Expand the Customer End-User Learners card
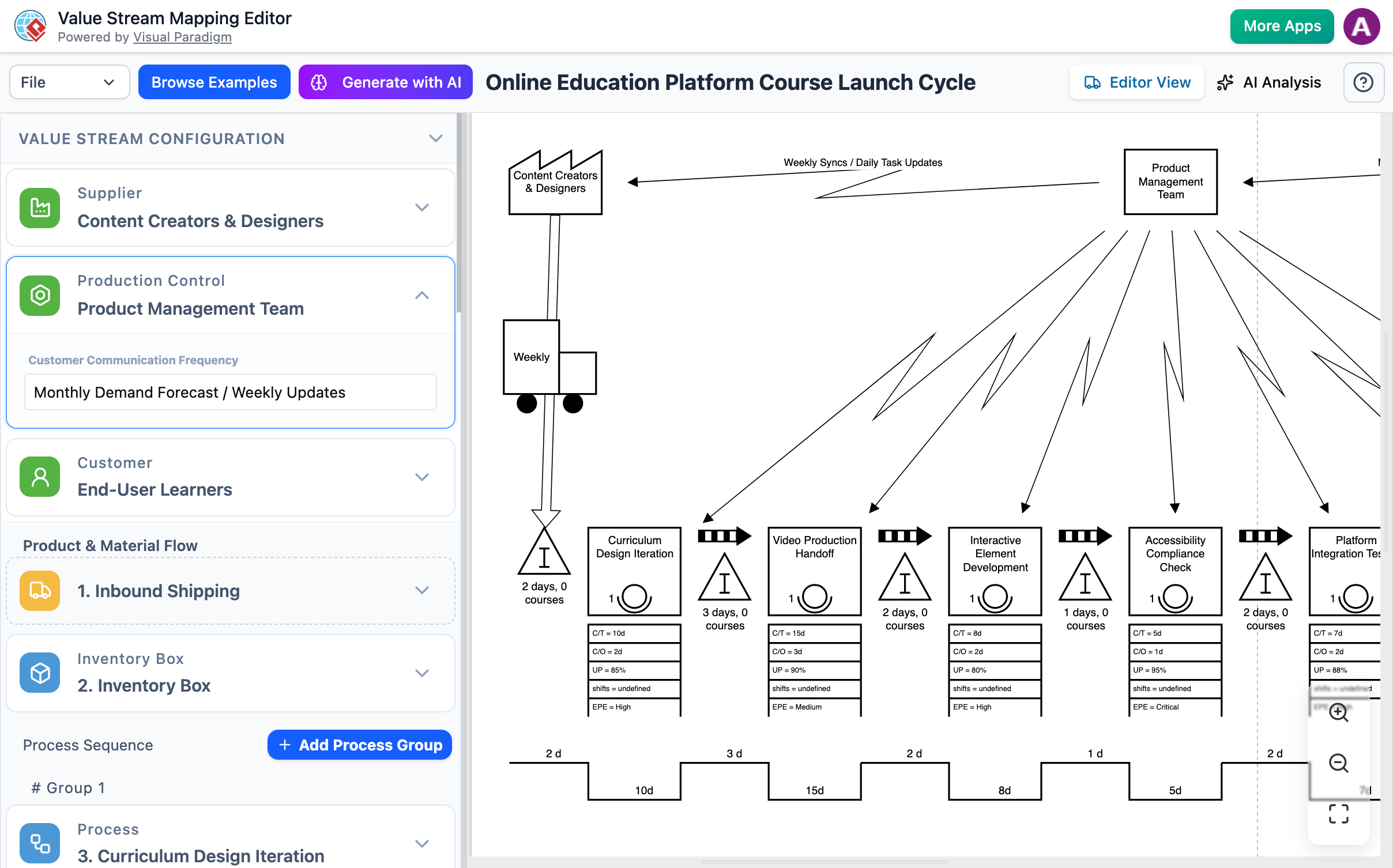This screenshot has width=1393, height=868. point(422,477)
